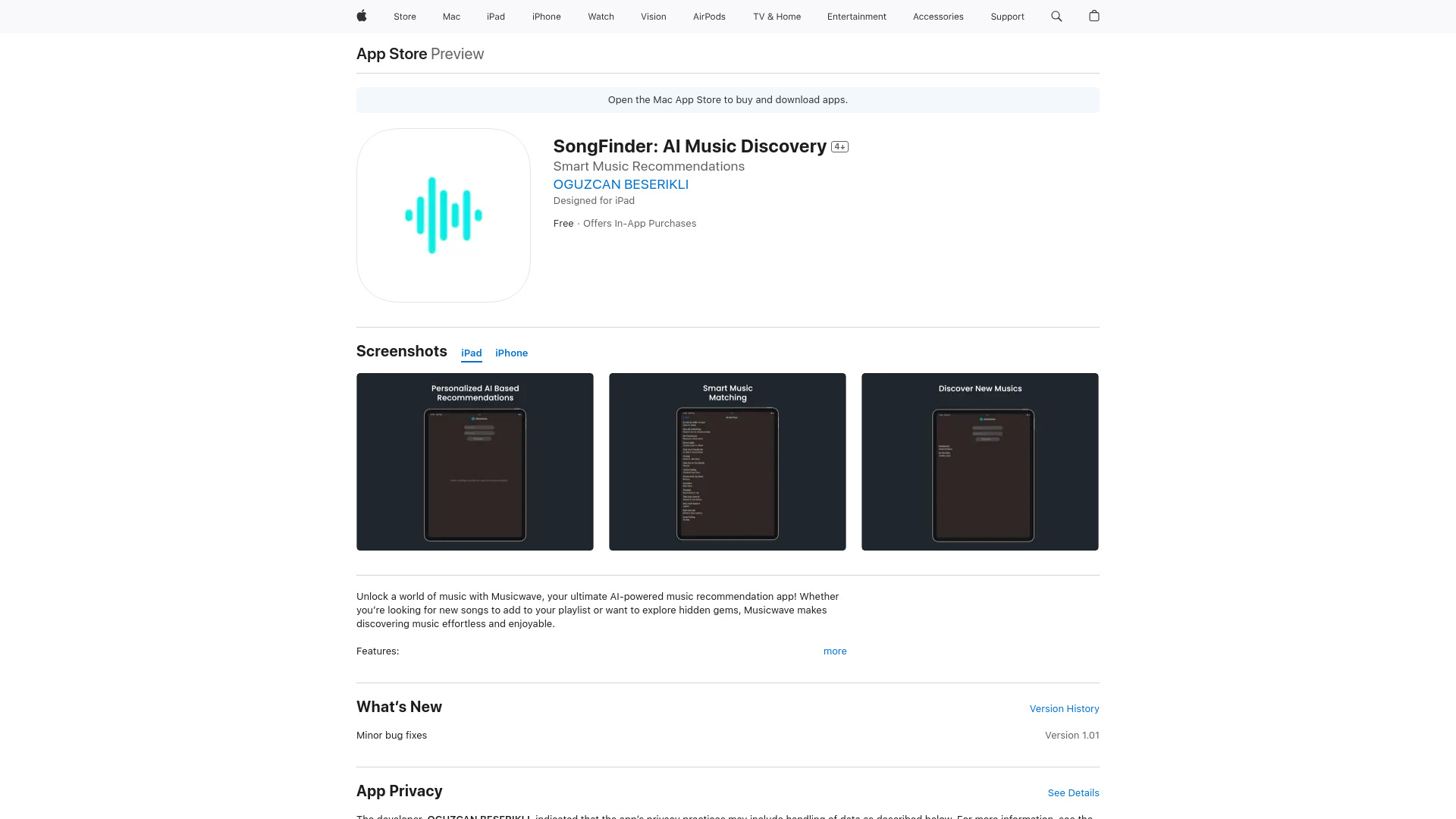Expand the app description with more
Viewport: 1456px width, 819px height.
(x=834, y=651)
